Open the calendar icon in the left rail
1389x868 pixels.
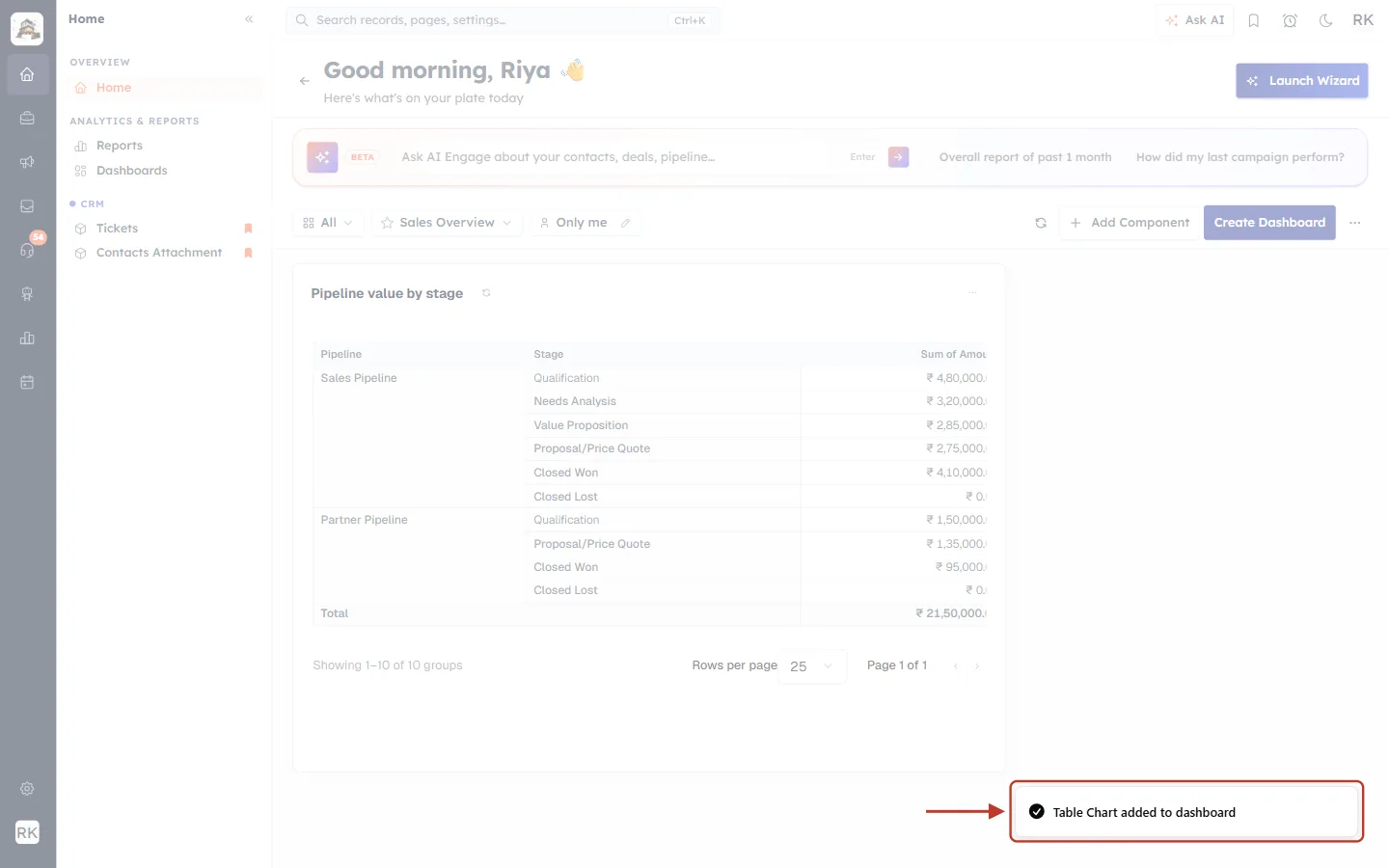[x=27, y=382]
